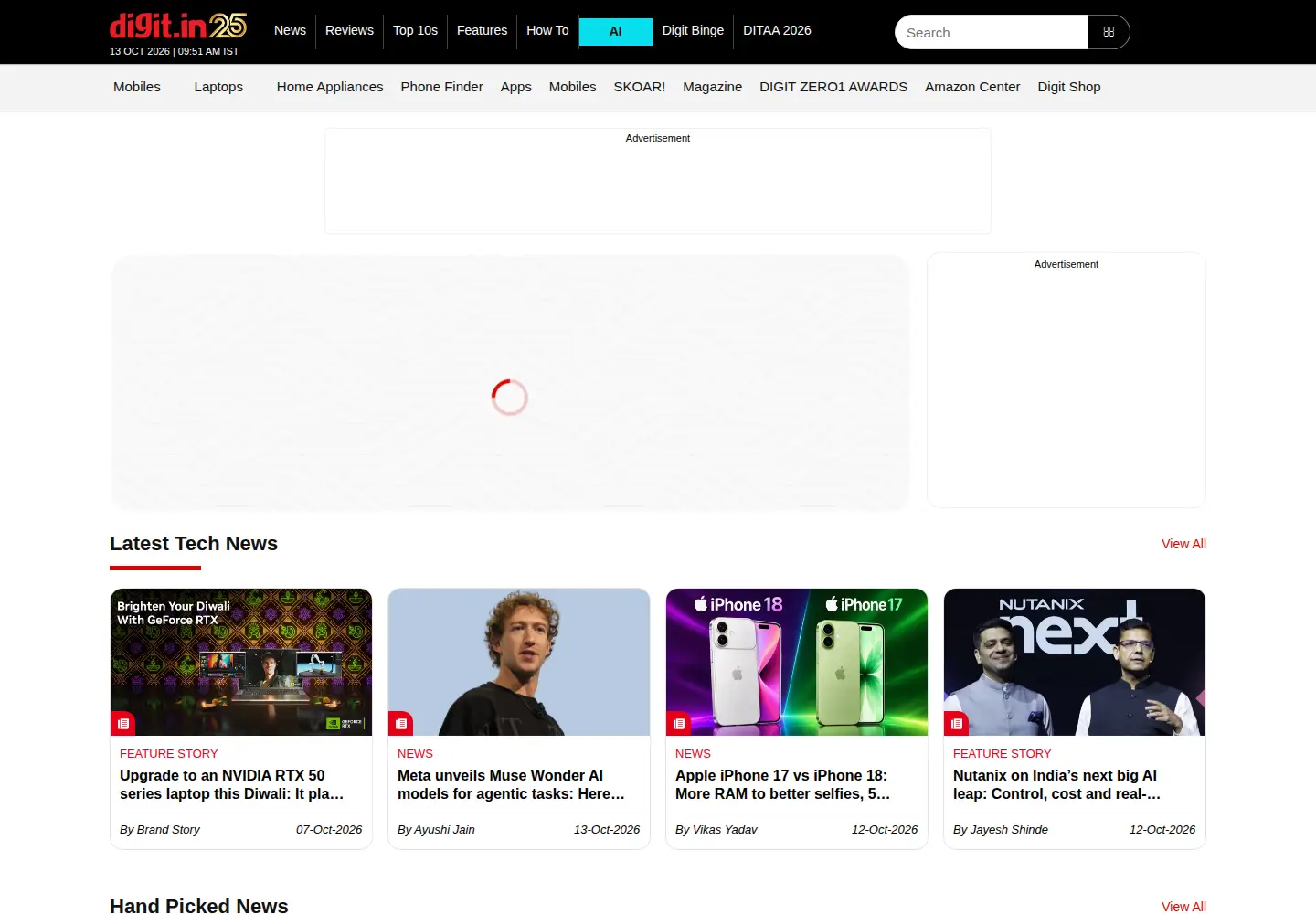Read 'Apple iPhone 17 vs iPhone 18' headline
This screenshot has width=1316, height=914.
[782, 784]
